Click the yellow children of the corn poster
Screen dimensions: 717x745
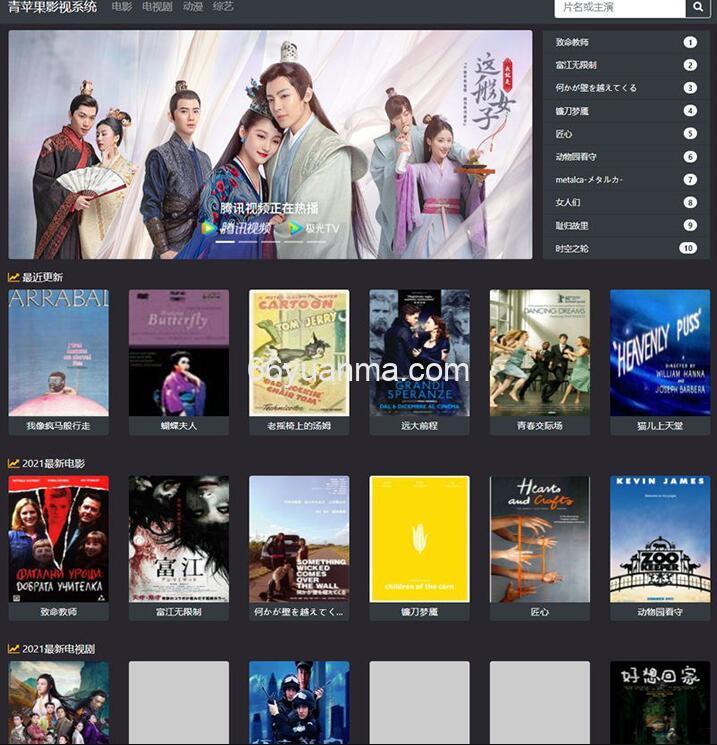click(419, 538)
